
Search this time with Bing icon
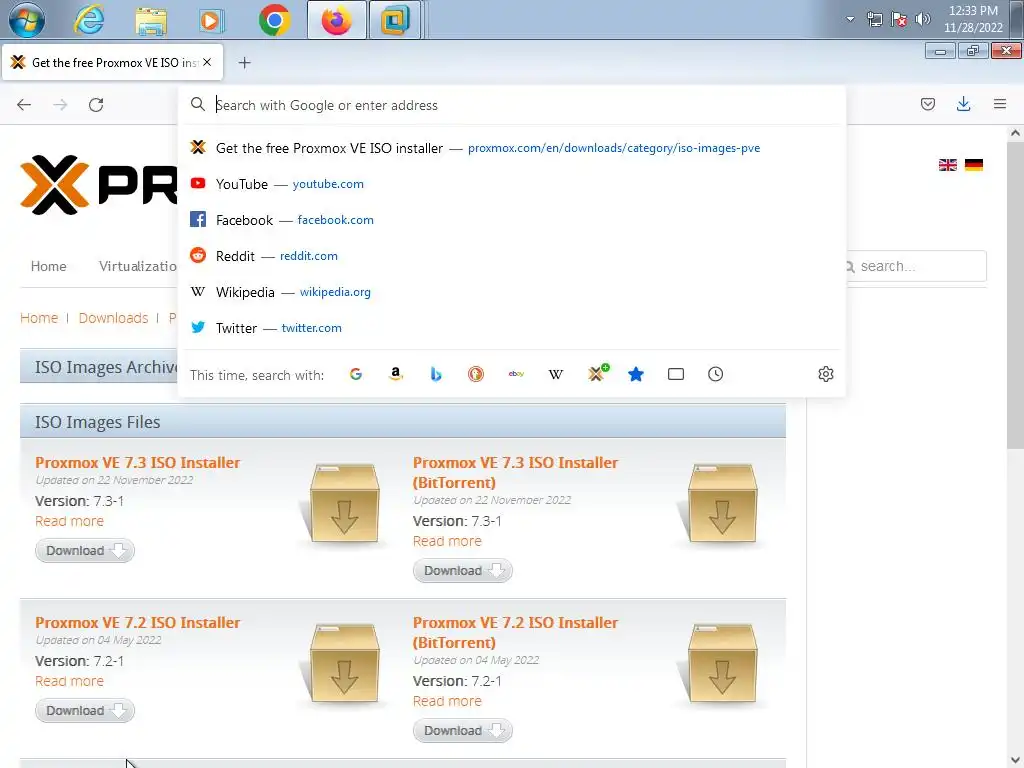(x=436, y=374)
